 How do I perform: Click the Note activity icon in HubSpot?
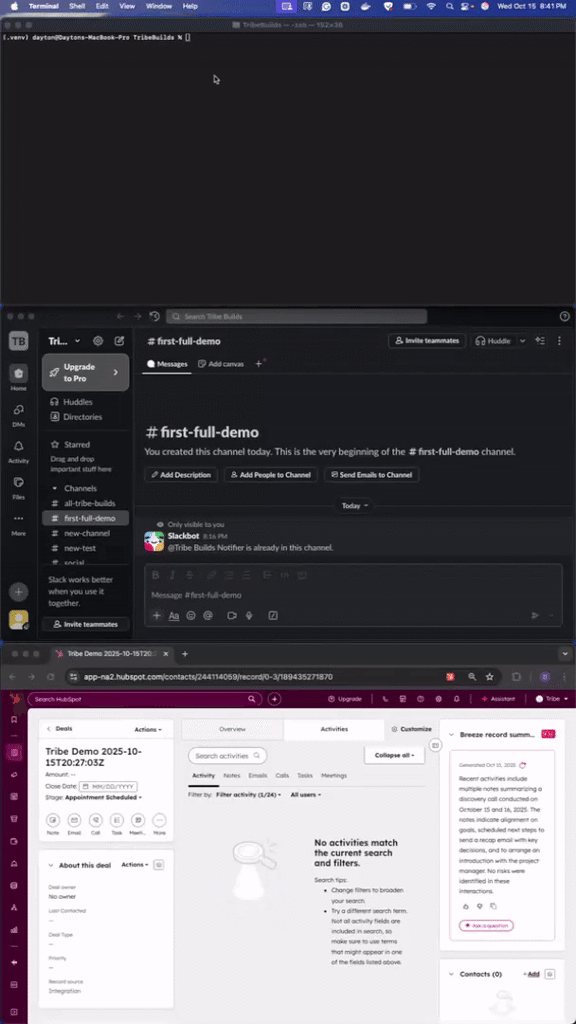53,820
